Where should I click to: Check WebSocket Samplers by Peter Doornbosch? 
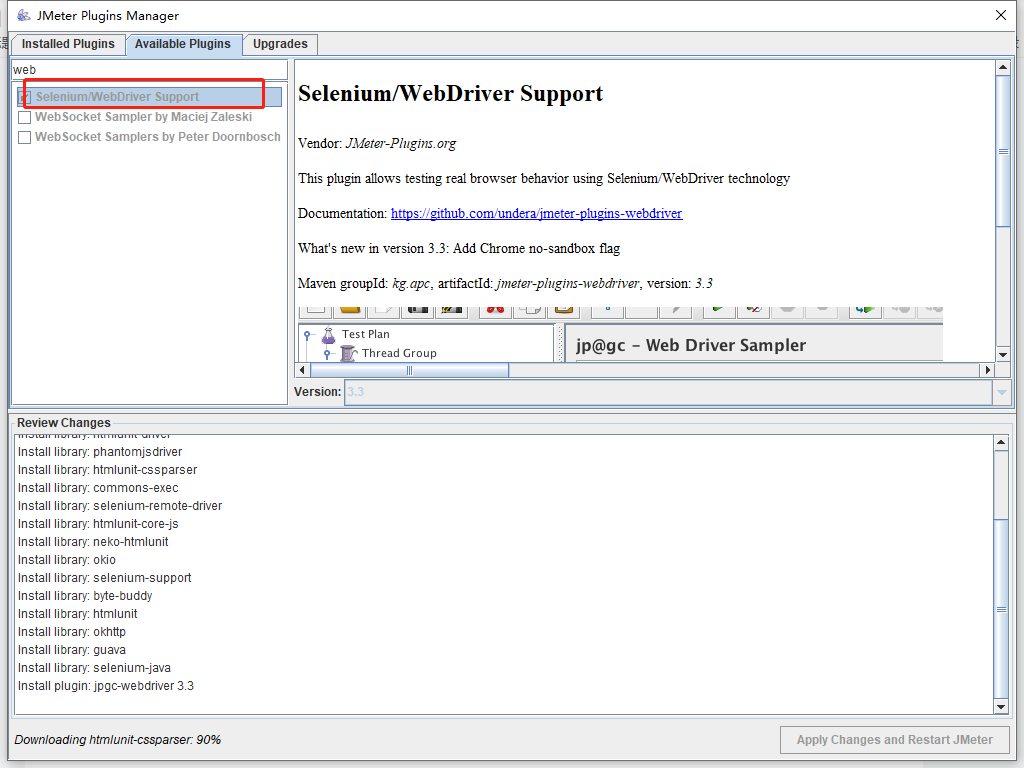click(x=24, y=137)
